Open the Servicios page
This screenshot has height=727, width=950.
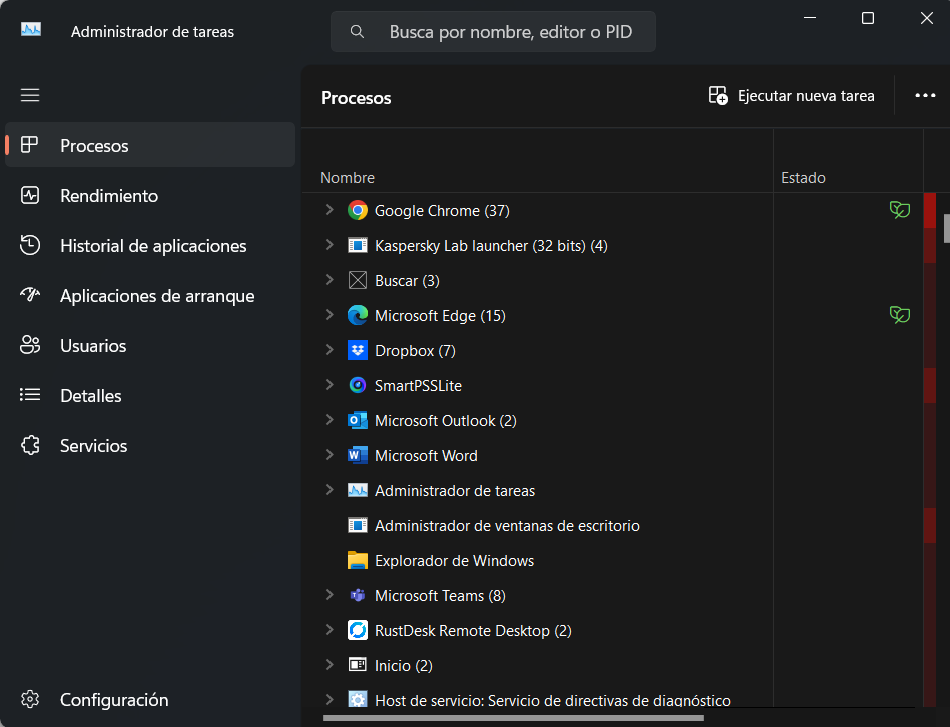[150, 445]
